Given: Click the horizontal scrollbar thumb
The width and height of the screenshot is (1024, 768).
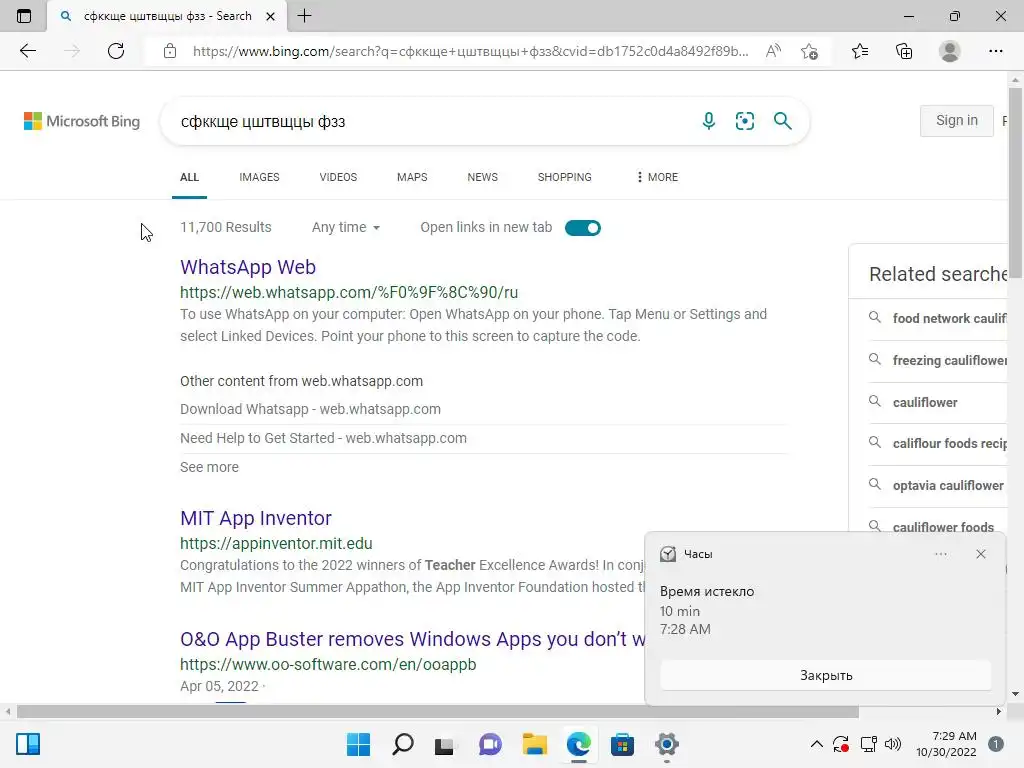Looking at the screenshot, I should pyautogui.click(x=438, y=711).
